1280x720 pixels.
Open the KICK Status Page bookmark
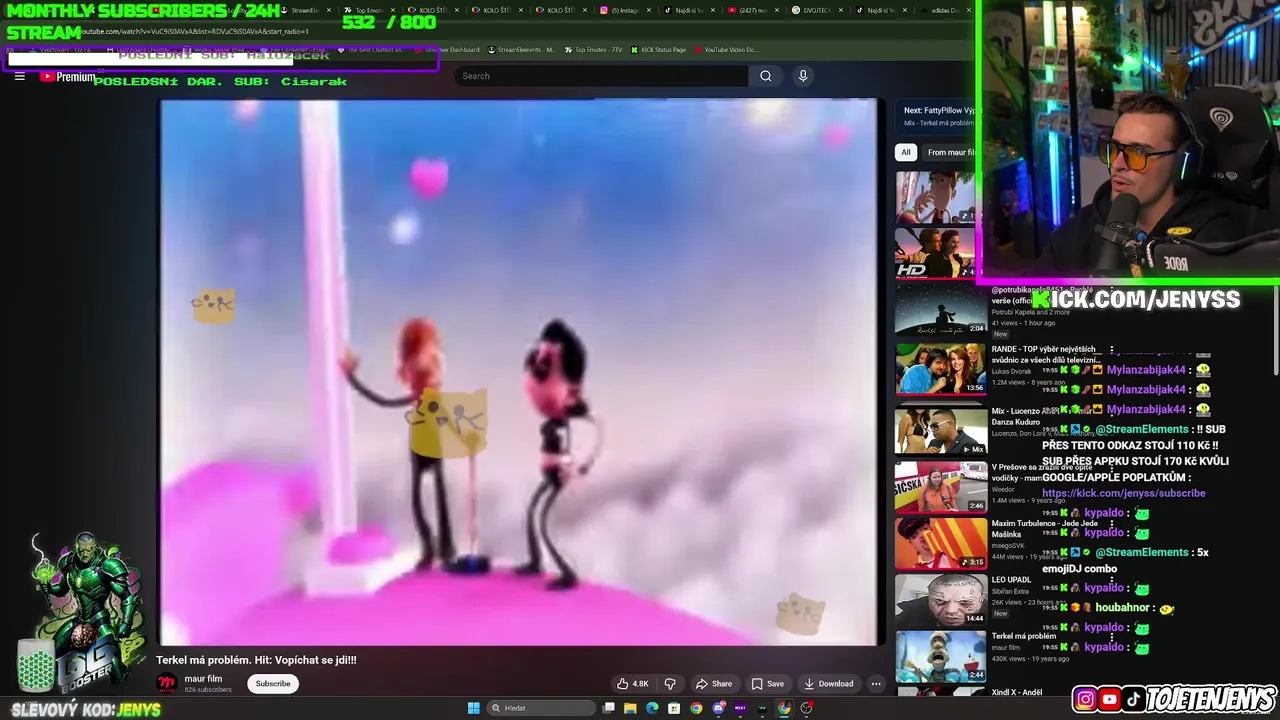[658, 50]
